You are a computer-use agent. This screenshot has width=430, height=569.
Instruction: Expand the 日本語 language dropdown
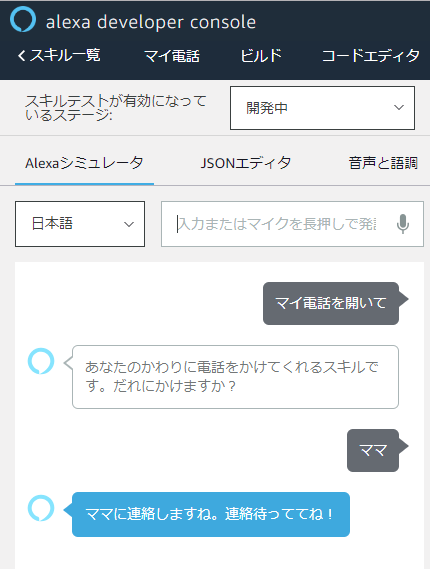tap(80, 224)
